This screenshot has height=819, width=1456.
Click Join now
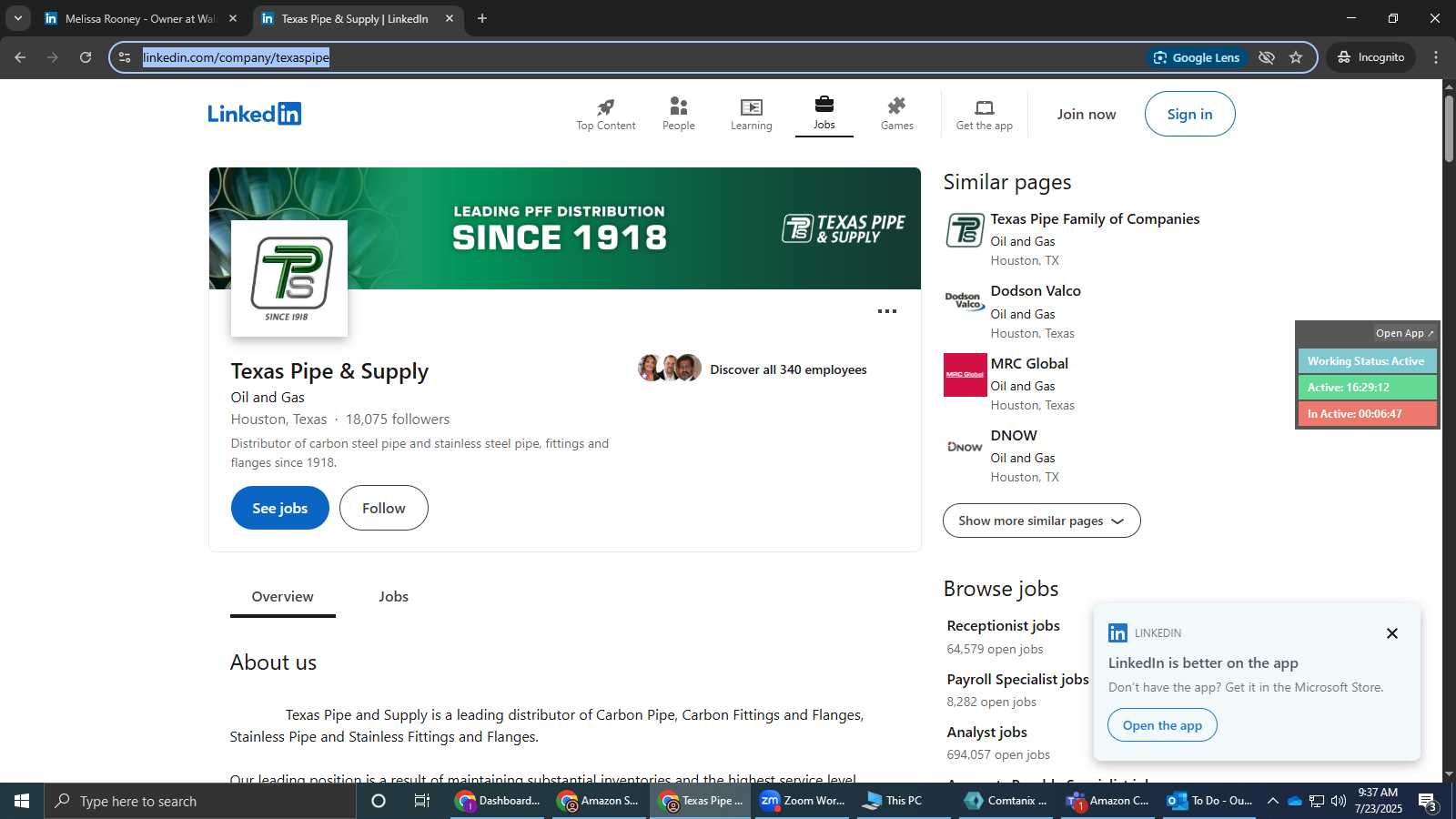1086,114
